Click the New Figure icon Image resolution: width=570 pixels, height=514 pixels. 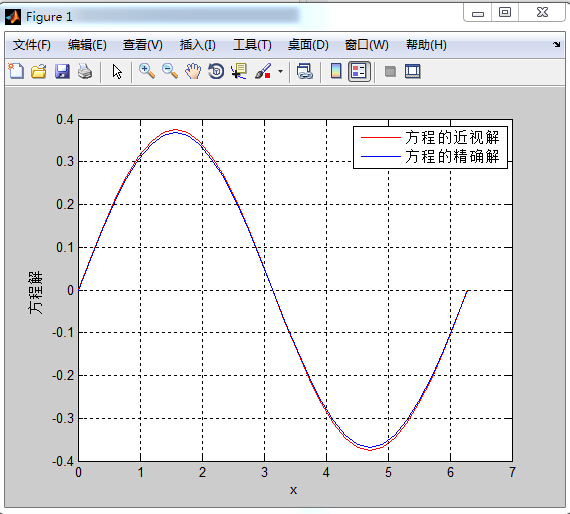point(16,71)
